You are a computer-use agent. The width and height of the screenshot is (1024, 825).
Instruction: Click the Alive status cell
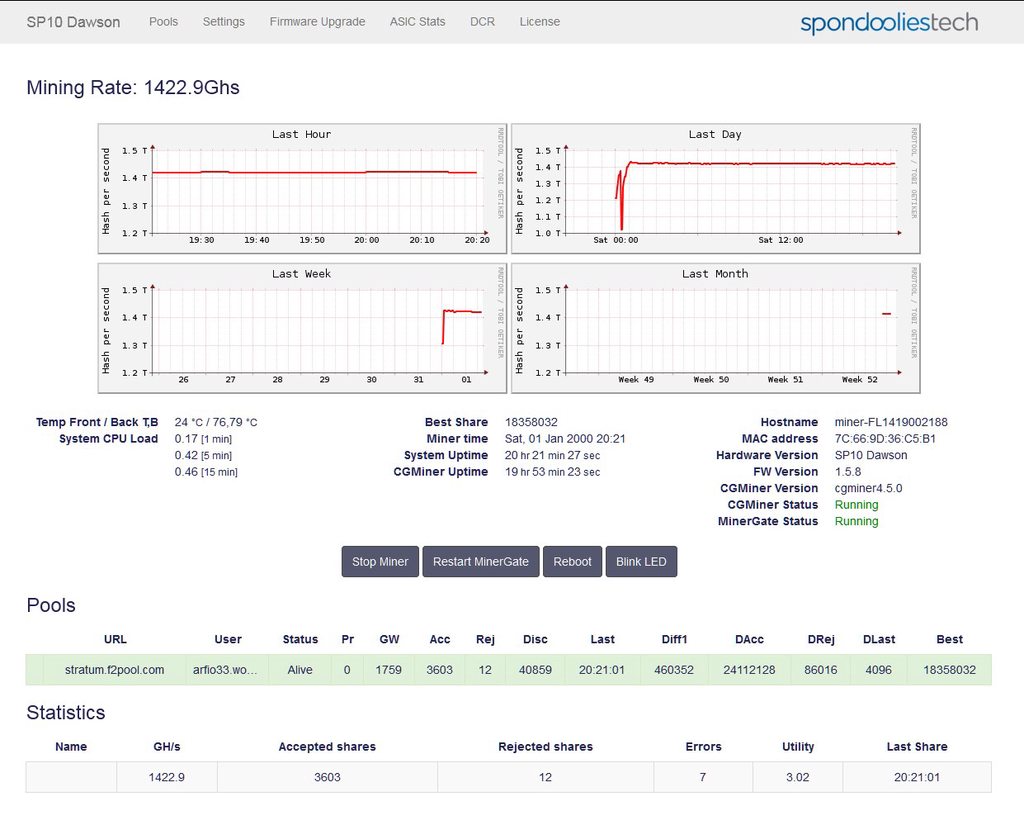coord(300,670)
